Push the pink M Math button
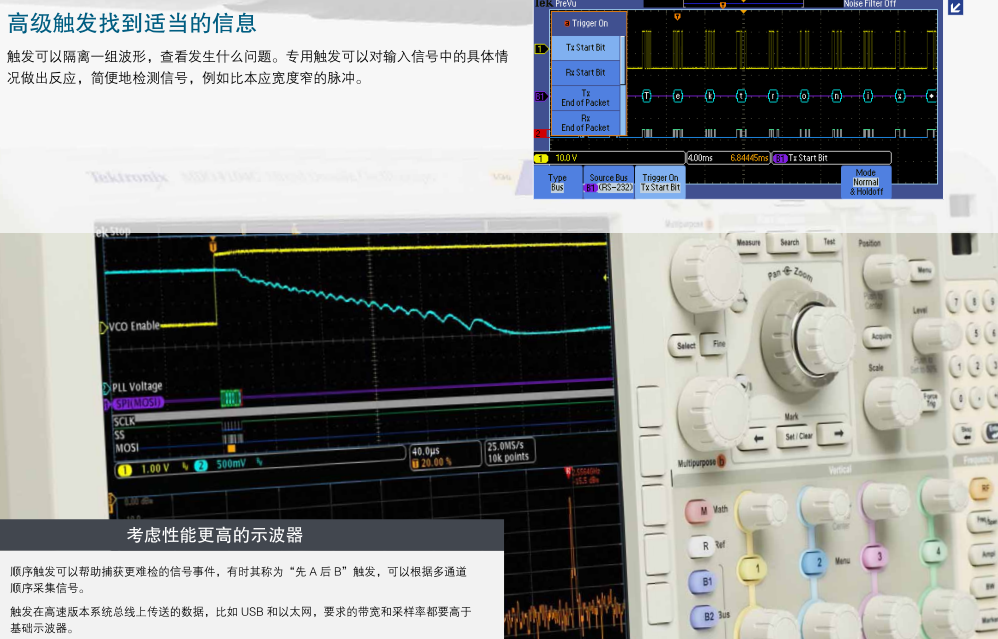This screenshot has height=639, width=998. (x=701, y=511)
